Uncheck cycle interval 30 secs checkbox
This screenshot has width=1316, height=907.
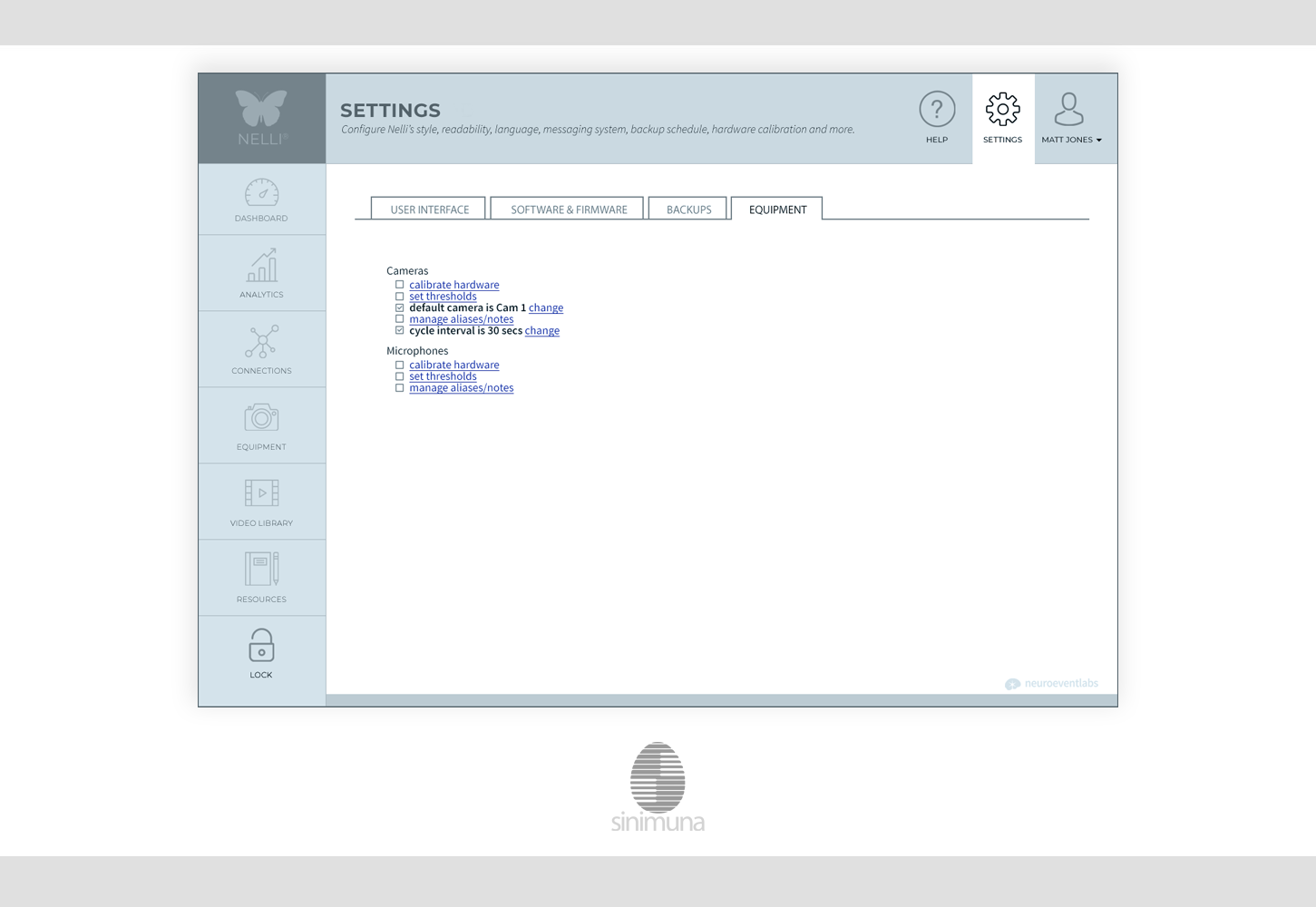coord(399,330)
